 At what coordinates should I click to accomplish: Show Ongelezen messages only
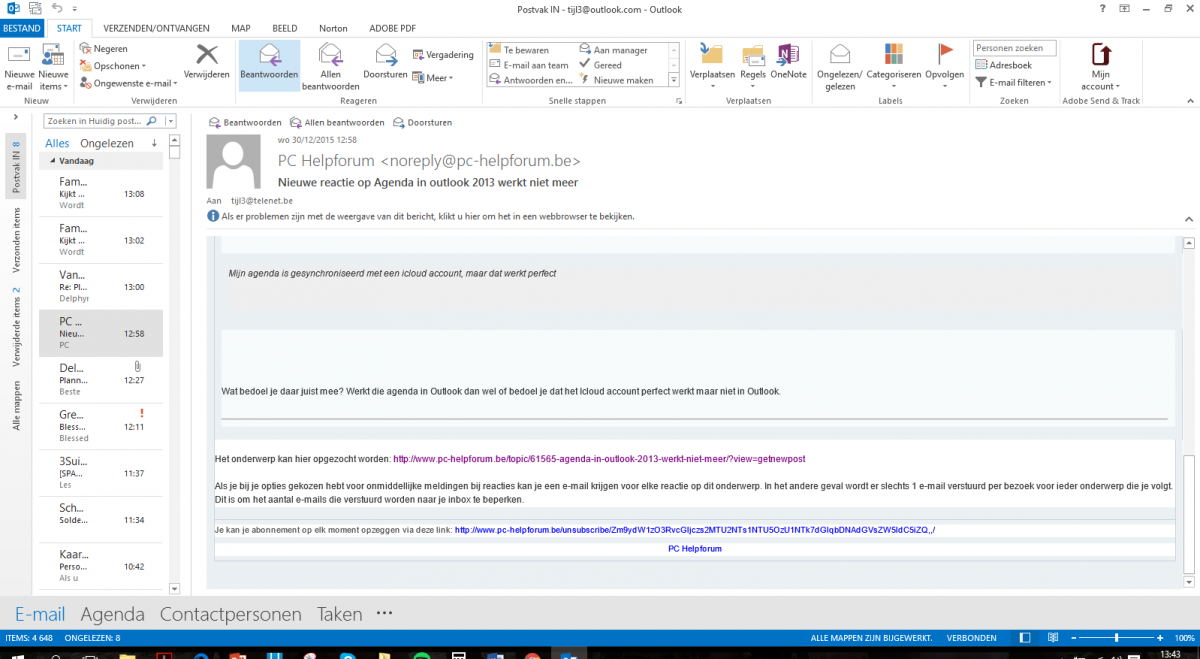(107, 143)
